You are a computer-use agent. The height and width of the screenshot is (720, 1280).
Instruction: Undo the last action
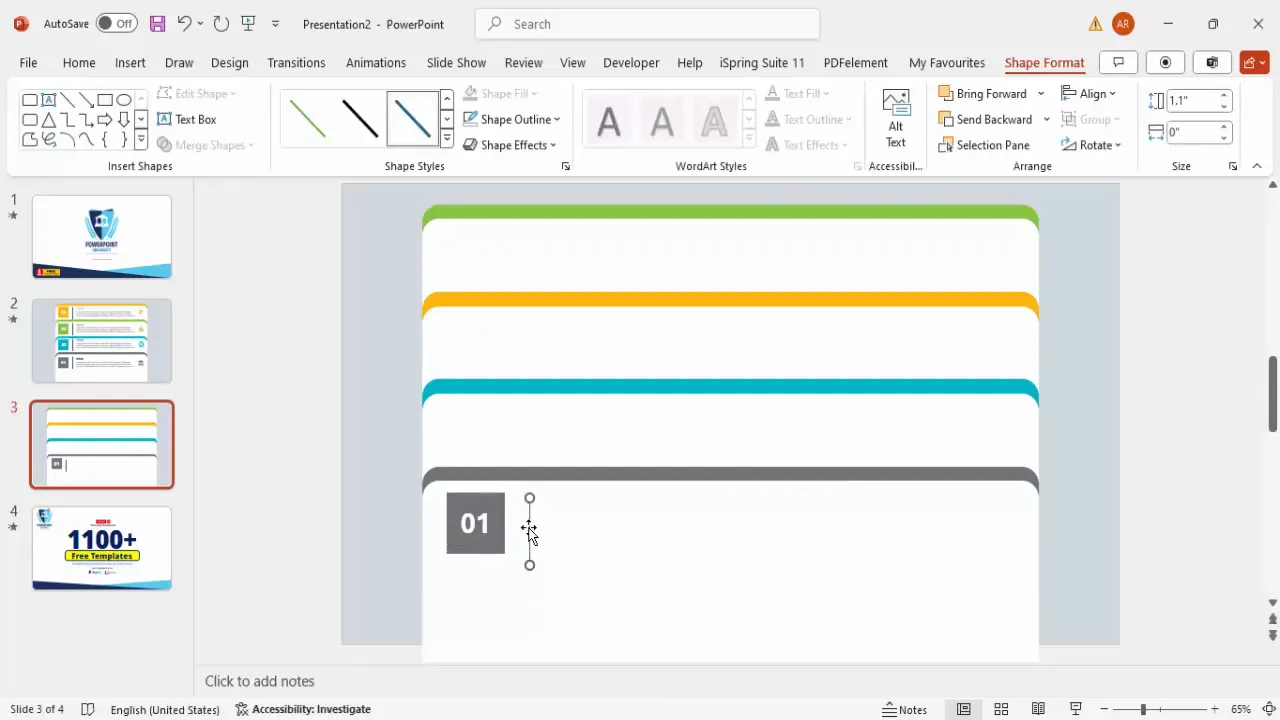pos(184,24)
